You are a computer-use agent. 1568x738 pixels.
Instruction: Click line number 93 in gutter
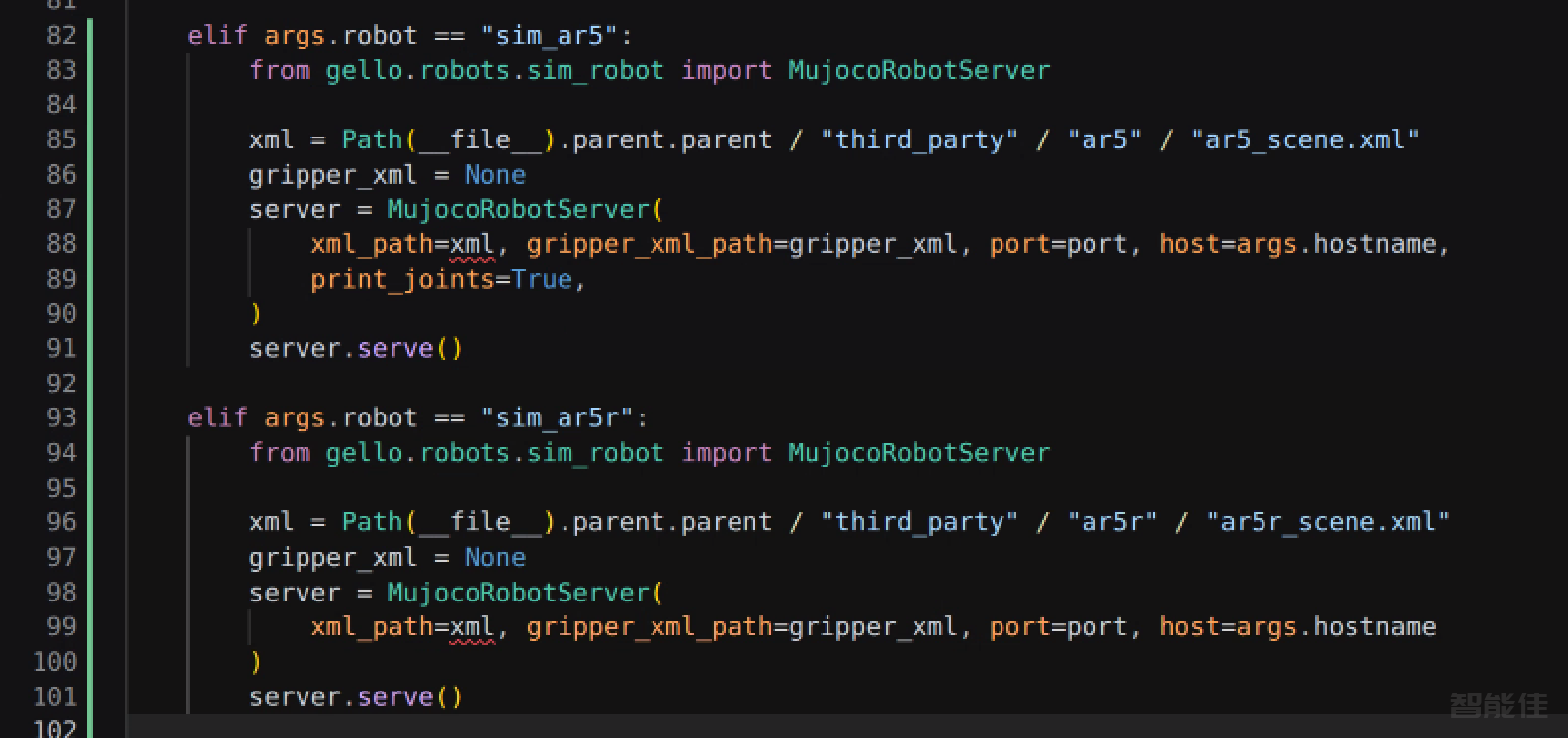click(61, 418)
